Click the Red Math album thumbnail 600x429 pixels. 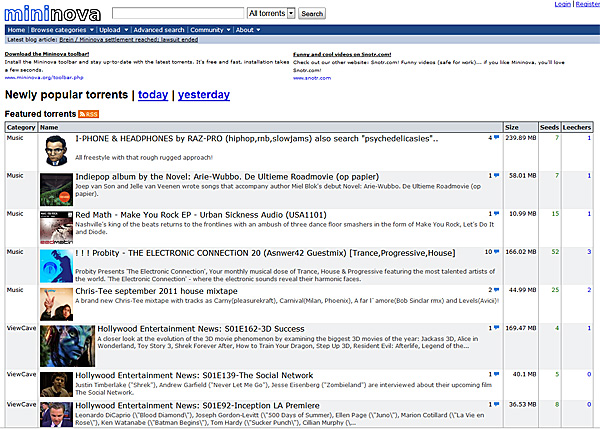pyautogui.click(x=55, y=226)
